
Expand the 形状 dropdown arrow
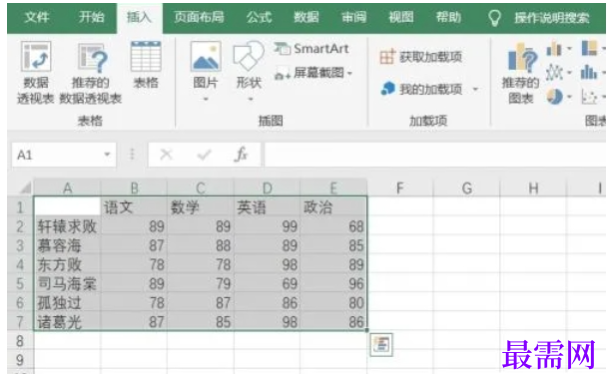tap(250, 99)
